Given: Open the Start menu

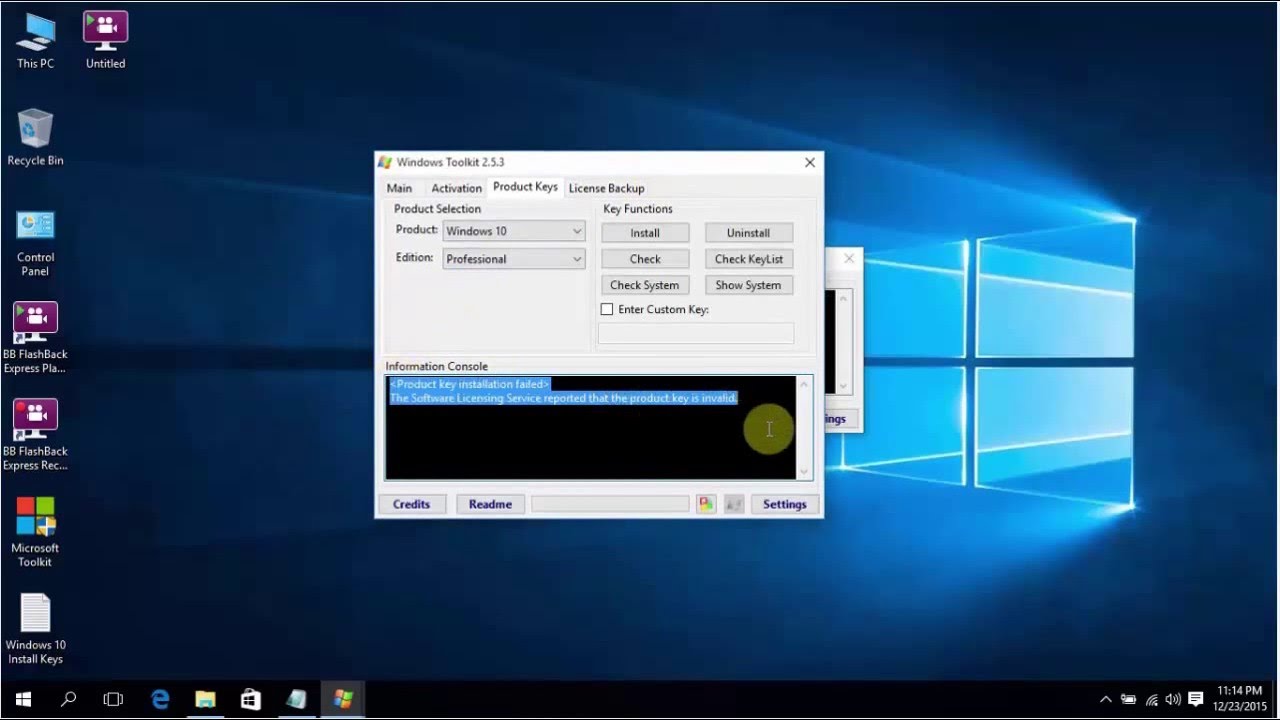Looking at the screenshot, I should click(23, 700).
